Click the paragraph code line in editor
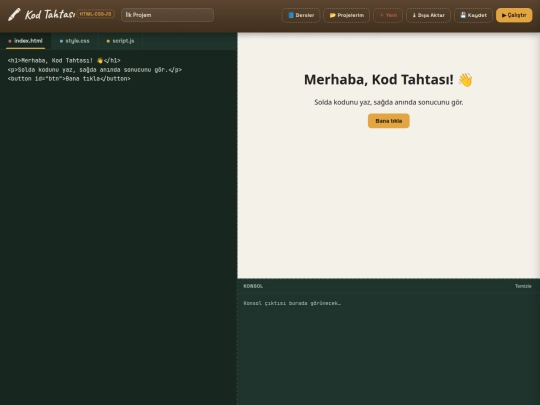Image resolution: width=540 pixels, height=405 pixels. click(95, 70)
